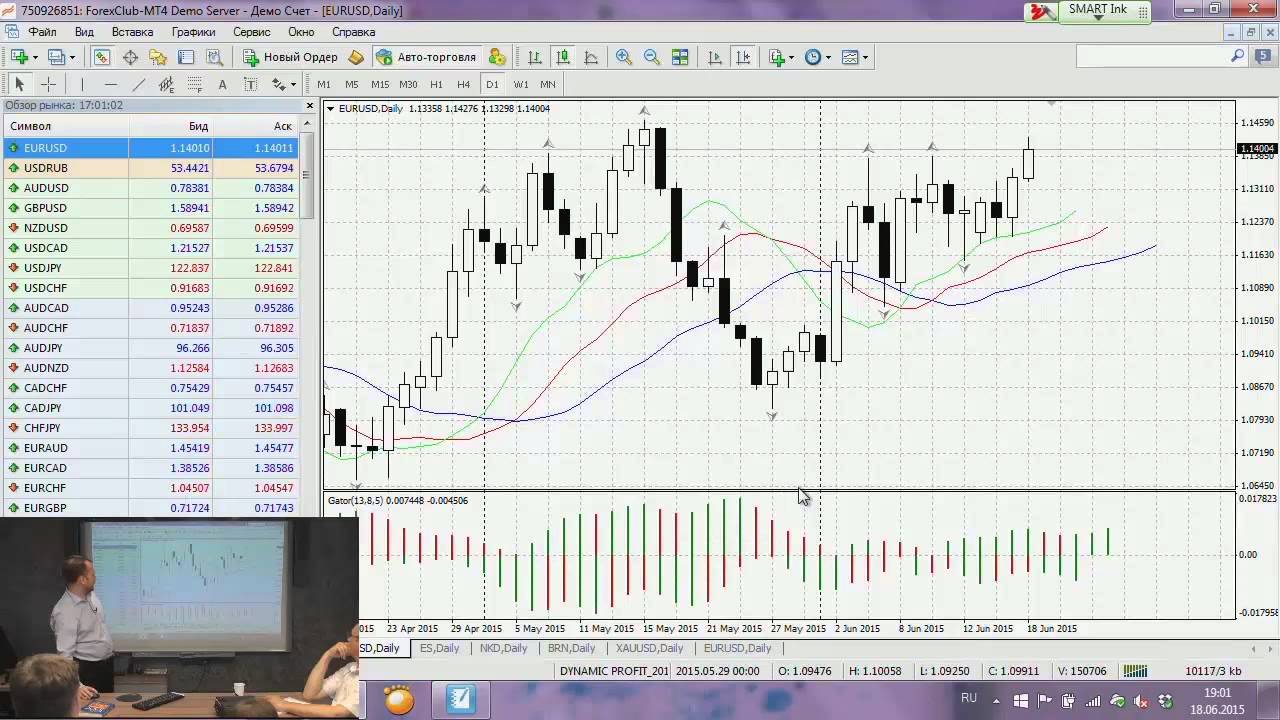Viewport: 1280px width, 720px height.
Task: Select the text label T tool
Action: 250,85
